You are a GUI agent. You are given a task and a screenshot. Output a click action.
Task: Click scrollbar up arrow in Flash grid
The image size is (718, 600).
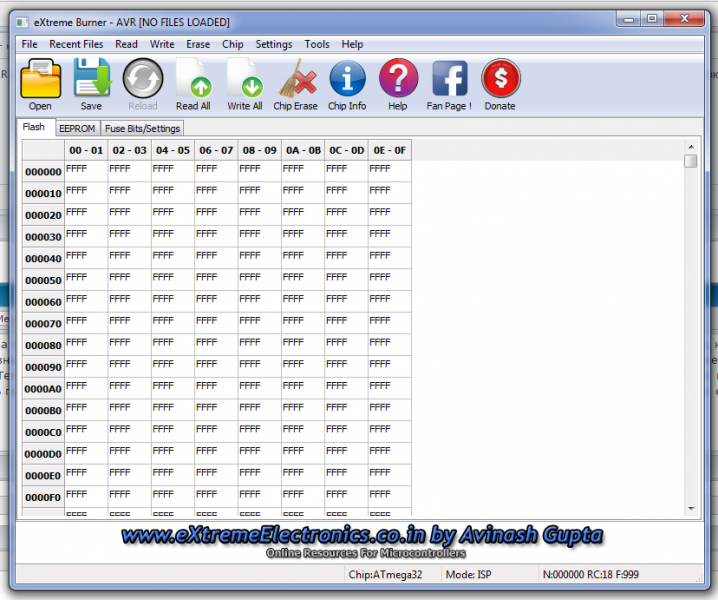coord(691,147)
